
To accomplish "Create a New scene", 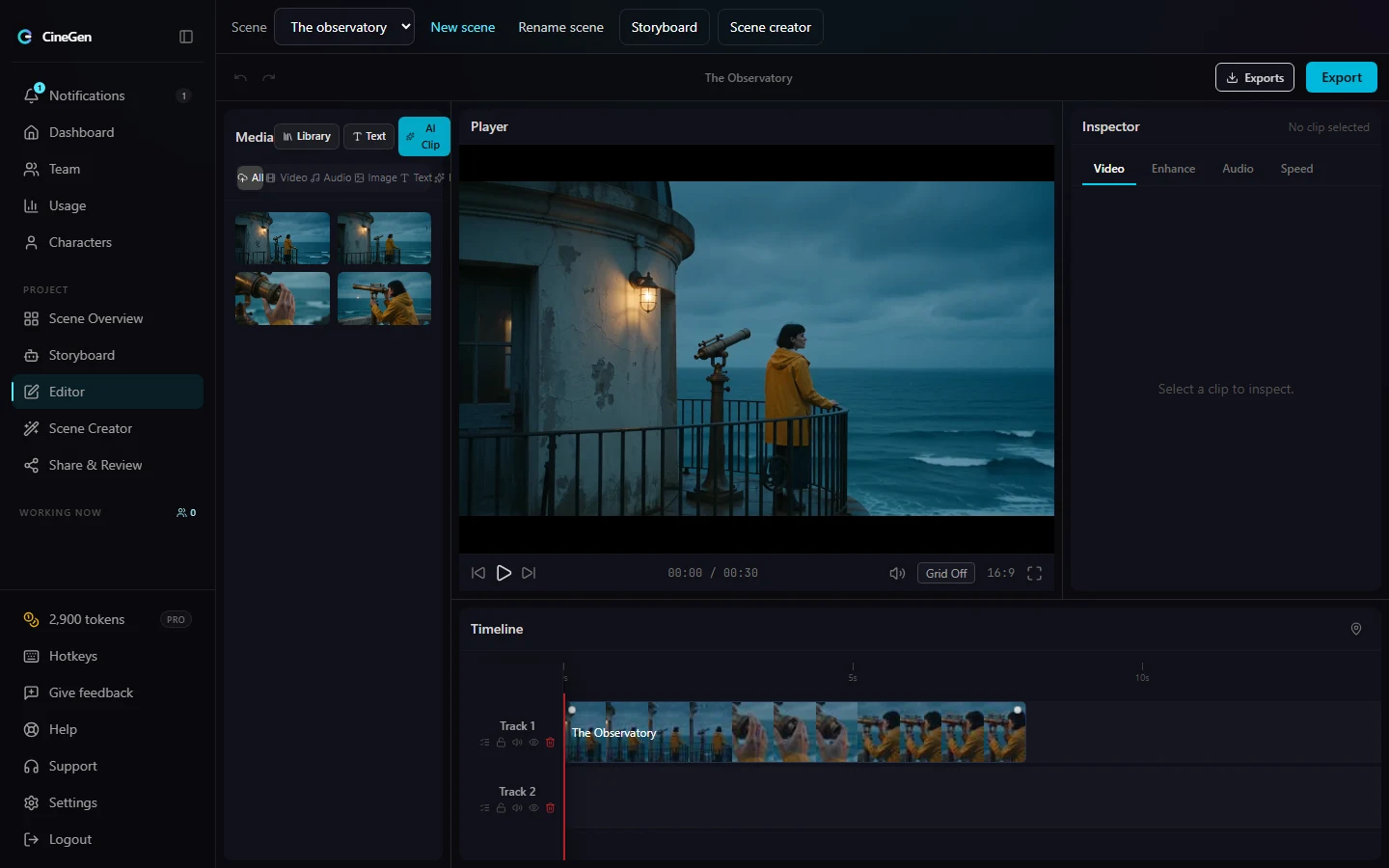I will pyautogui.click(x=463, y=27).
